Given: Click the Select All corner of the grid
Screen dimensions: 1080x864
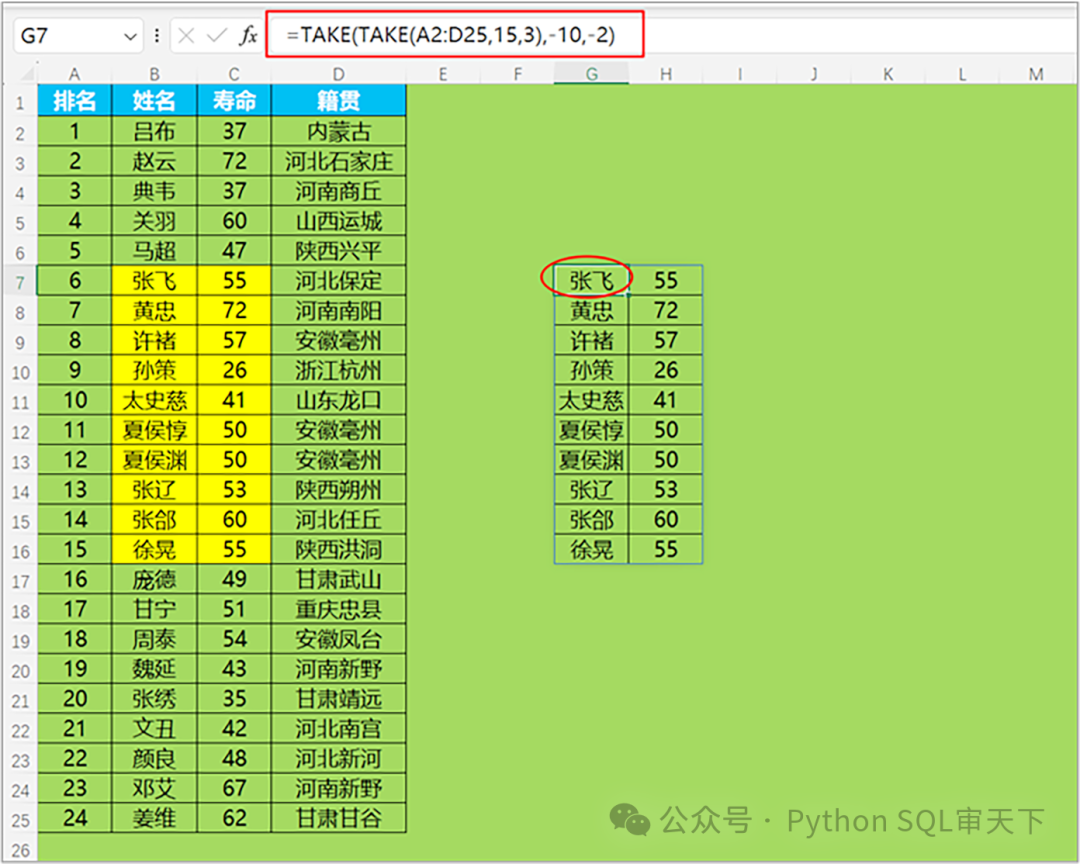Looking at the screenshot, I should pyautogui.click(x=19, y=74).
